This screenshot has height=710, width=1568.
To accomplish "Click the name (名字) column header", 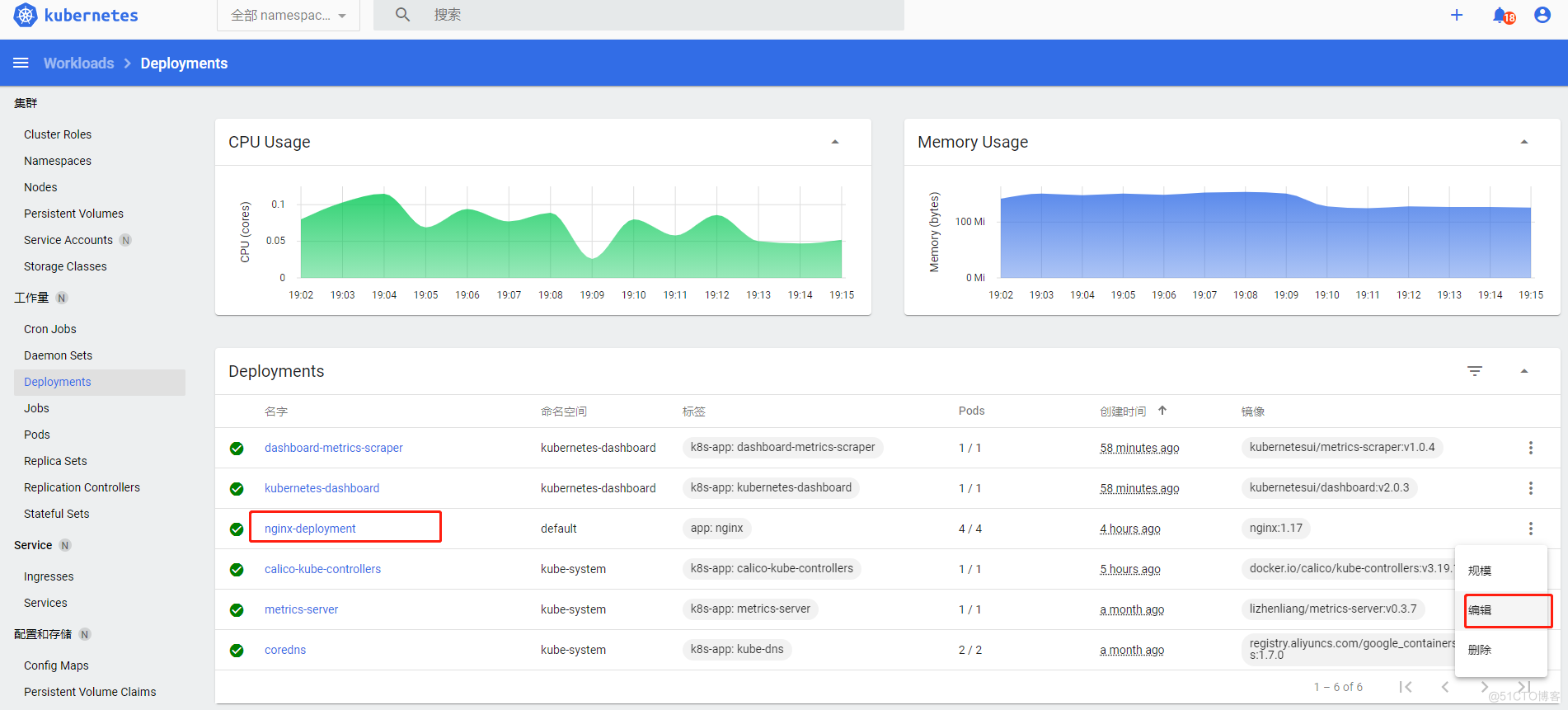I will click(276, 411).
